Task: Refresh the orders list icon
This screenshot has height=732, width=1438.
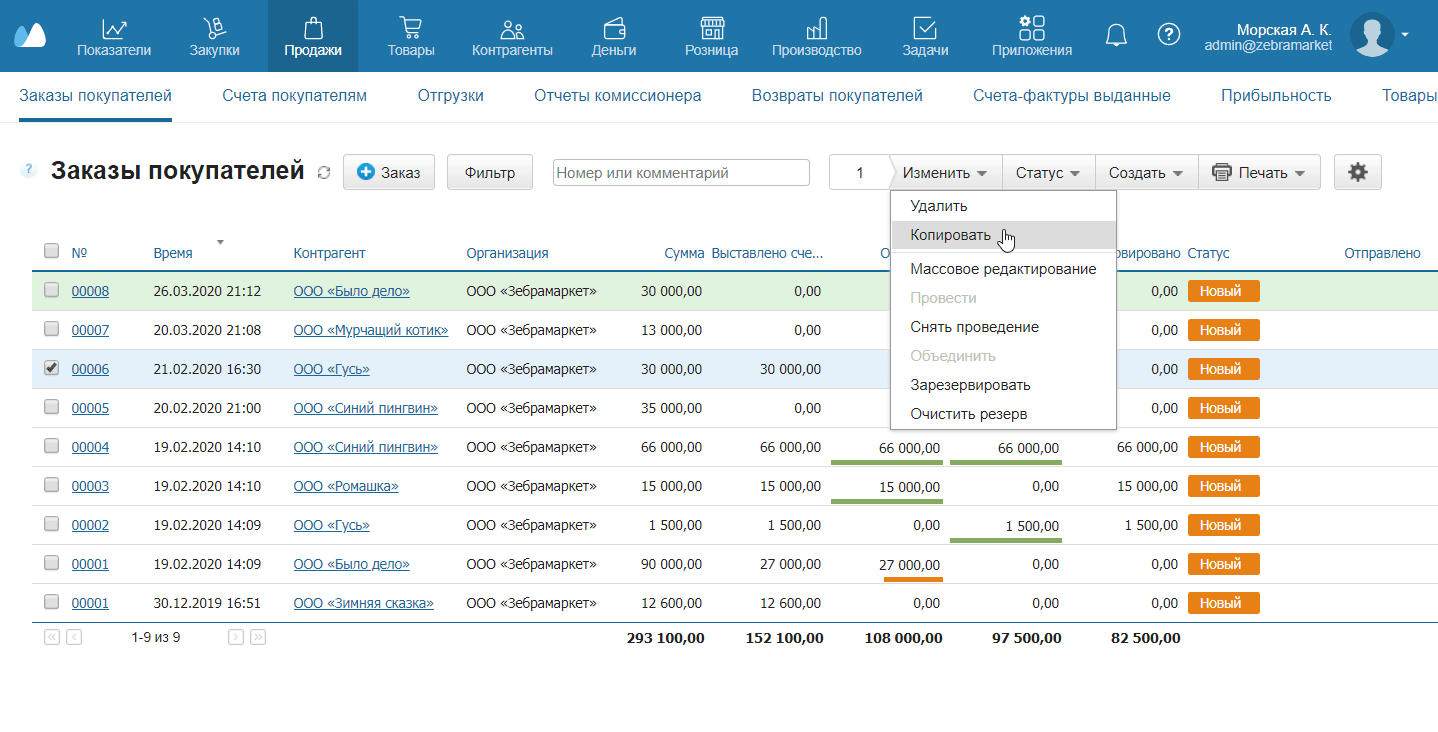Action: (323, 173)
